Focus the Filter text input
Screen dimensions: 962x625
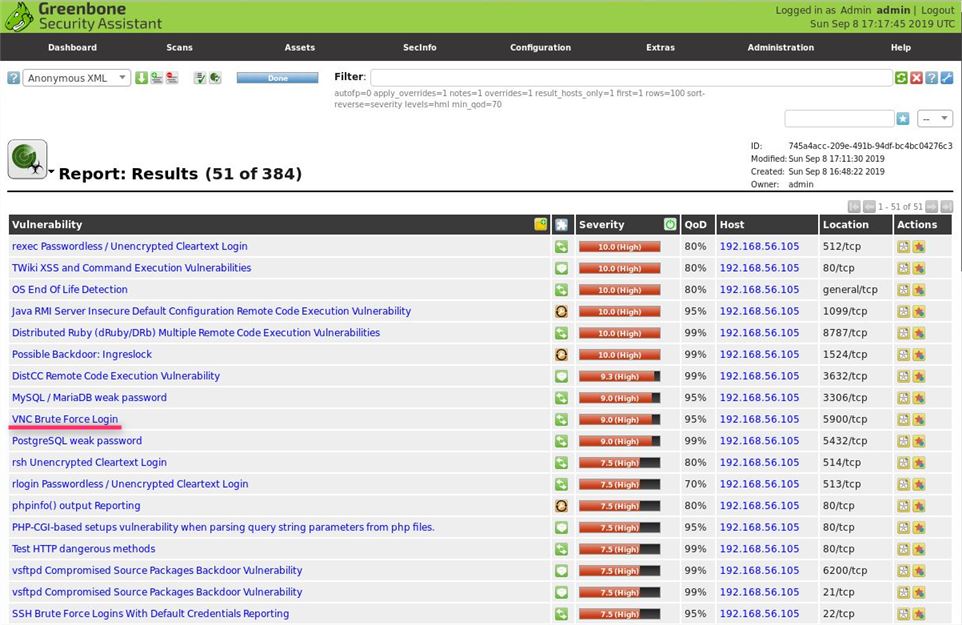(631, 77)
